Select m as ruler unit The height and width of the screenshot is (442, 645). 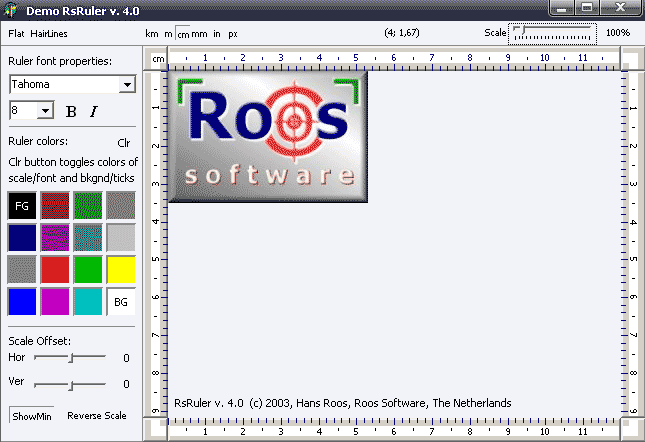coord(168,34)
